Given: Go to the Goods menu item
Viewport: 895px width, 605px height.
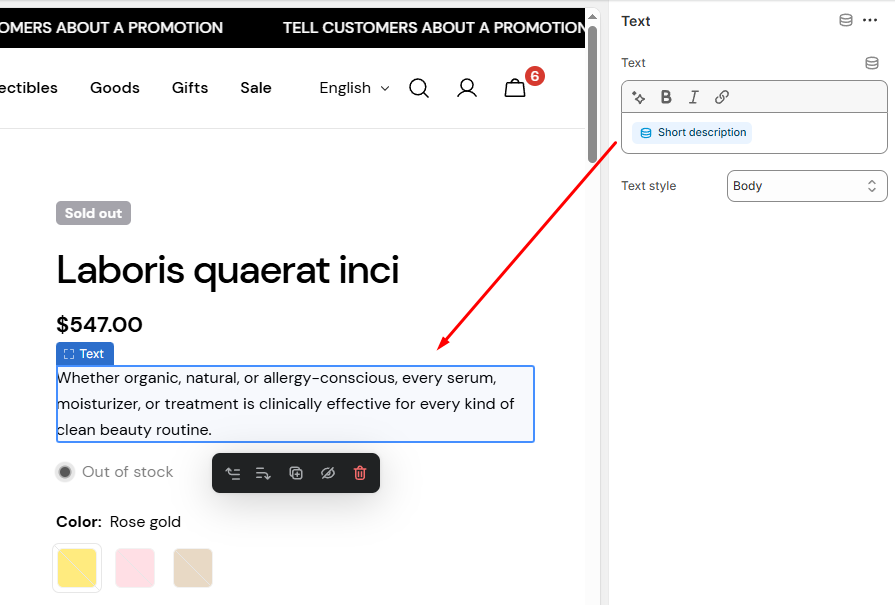Looking at the screenshot, I should 115,88.
